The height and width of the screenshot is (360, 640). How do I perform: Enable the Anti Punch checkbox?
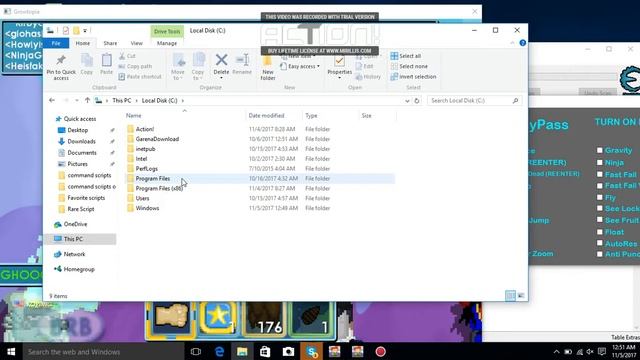600,254
